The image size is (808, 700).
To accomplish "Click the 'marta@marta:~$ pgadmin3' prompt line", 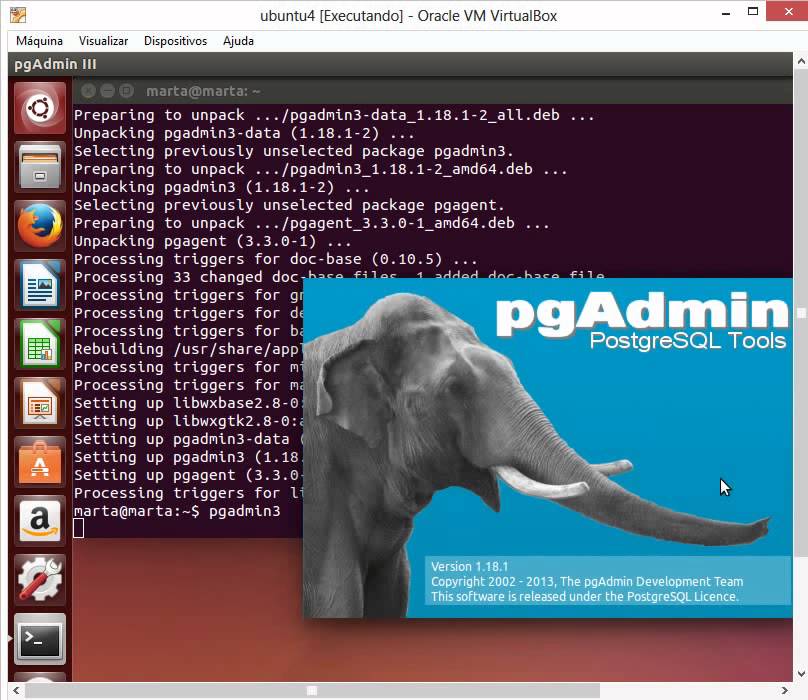I will pyautogui.click(x=177, y=511).
